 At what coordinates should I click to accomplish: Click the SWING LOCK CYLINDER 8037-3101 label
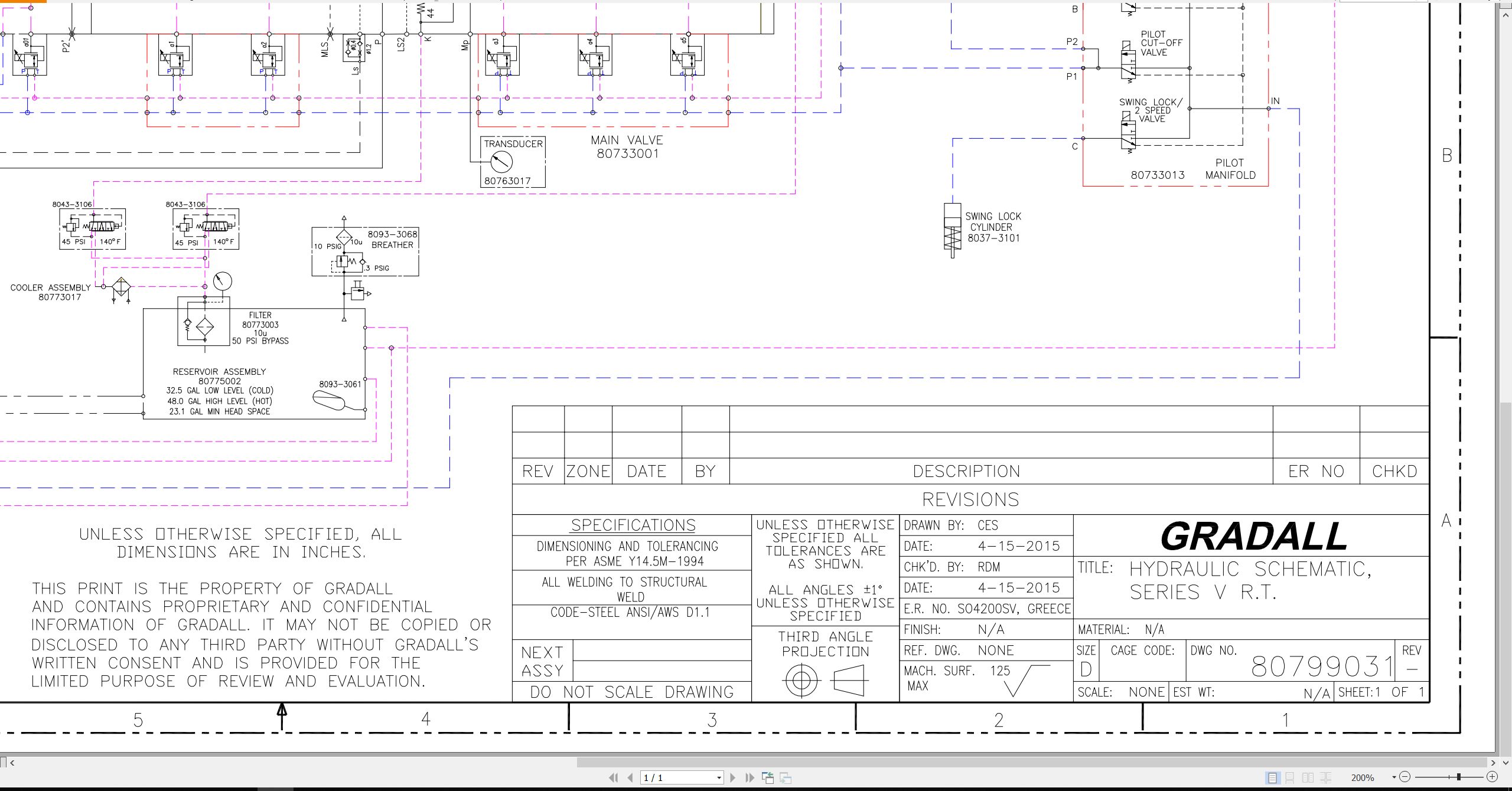point(993,227)
